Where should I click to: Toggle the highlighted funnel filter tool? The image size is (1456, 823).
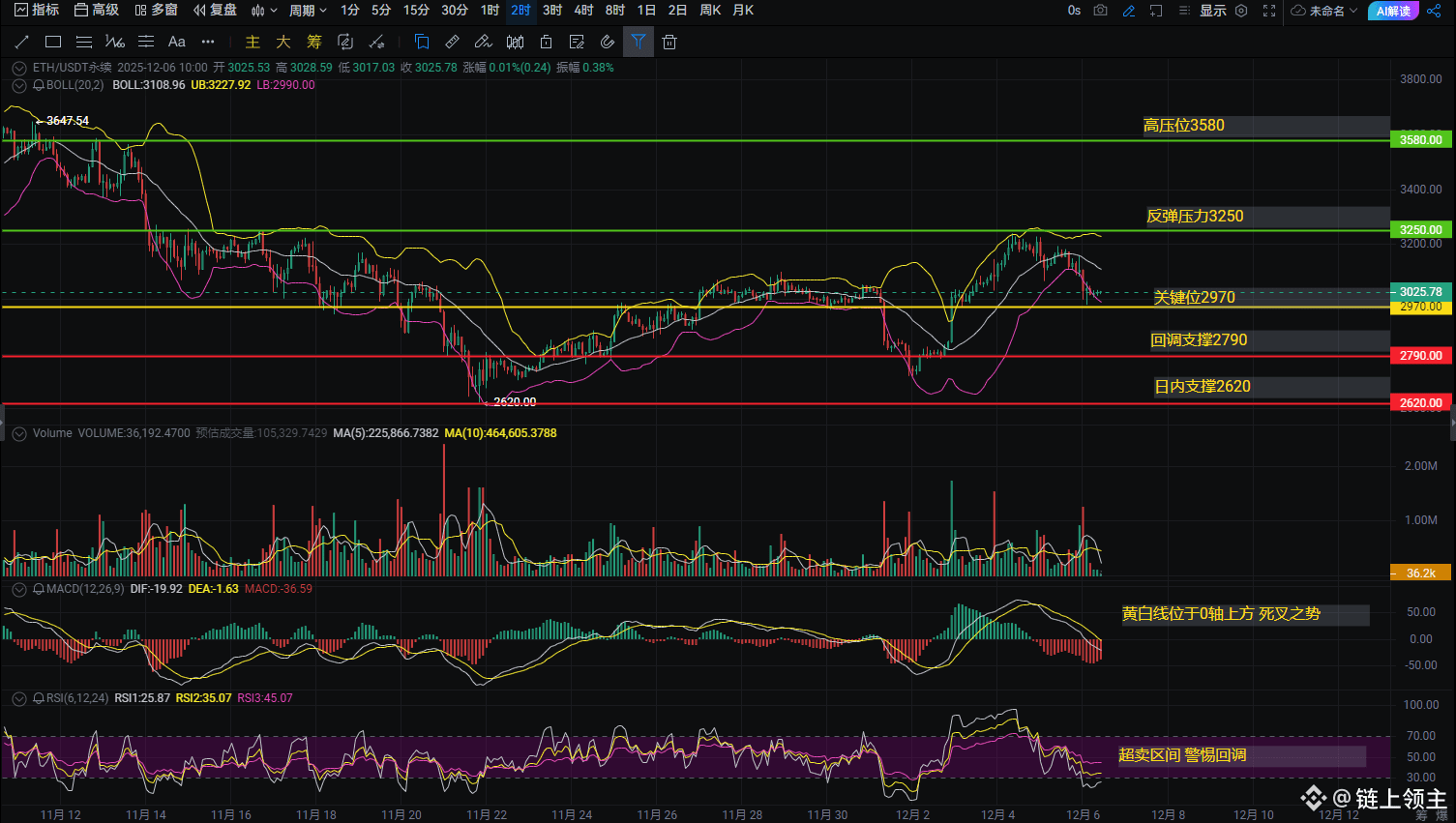[639, 42]
